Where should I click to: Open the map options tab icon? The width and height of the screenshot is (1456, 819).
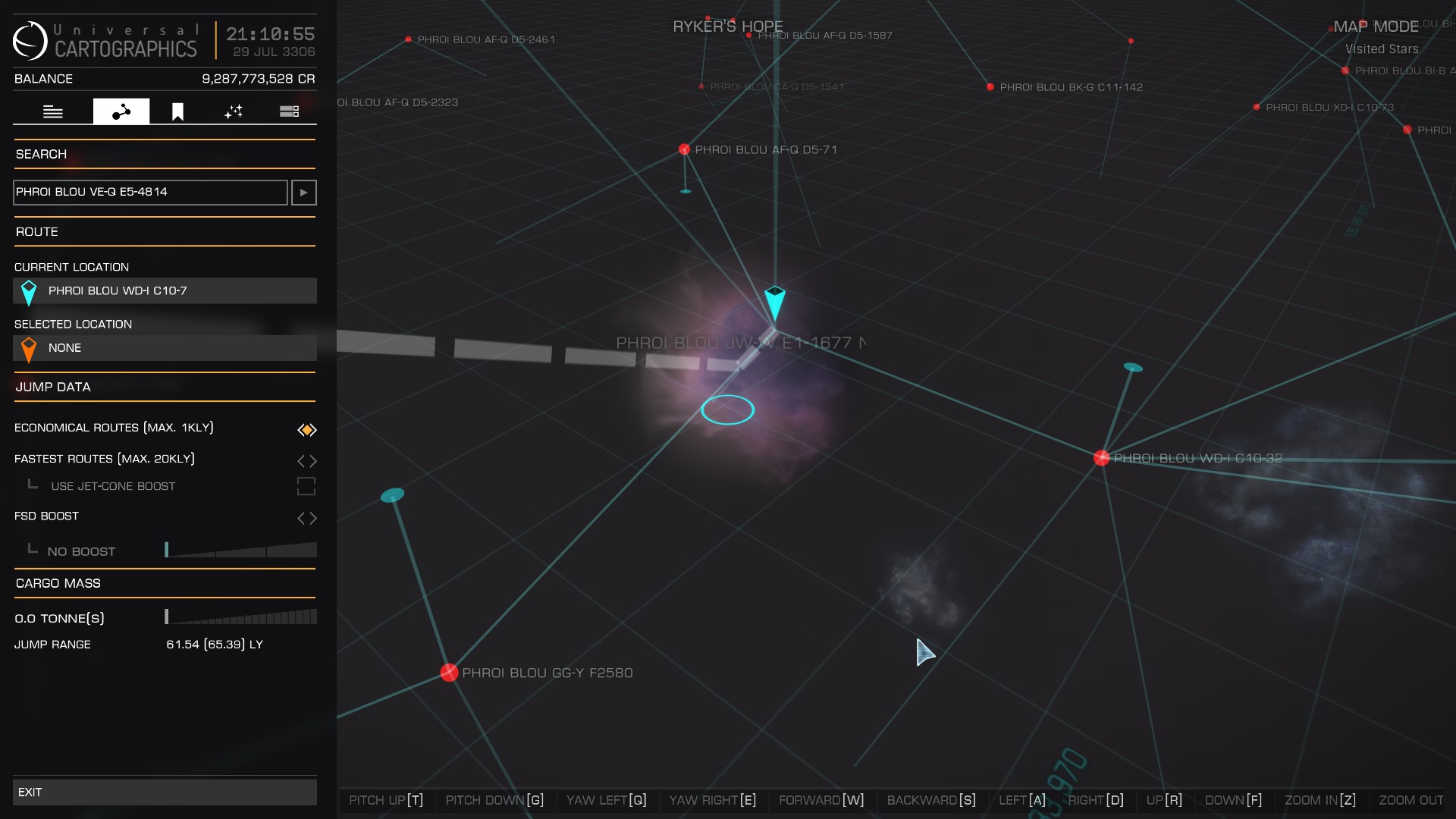click(289, 111)
